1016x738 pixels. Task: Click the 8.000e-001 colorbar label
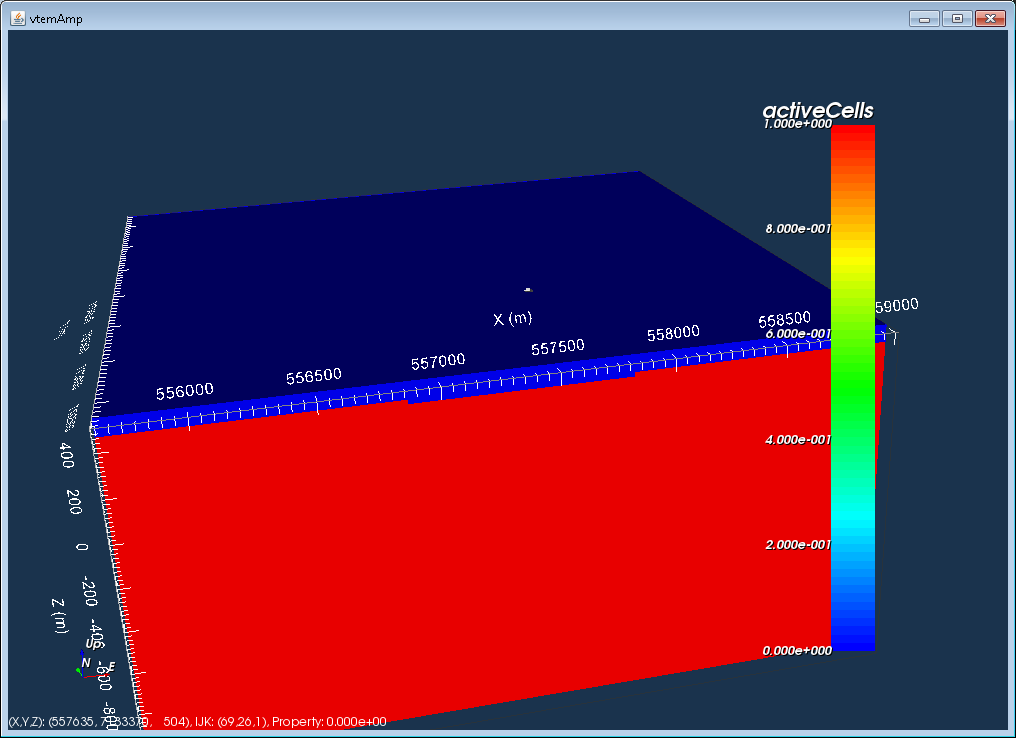tap(798, 229)
